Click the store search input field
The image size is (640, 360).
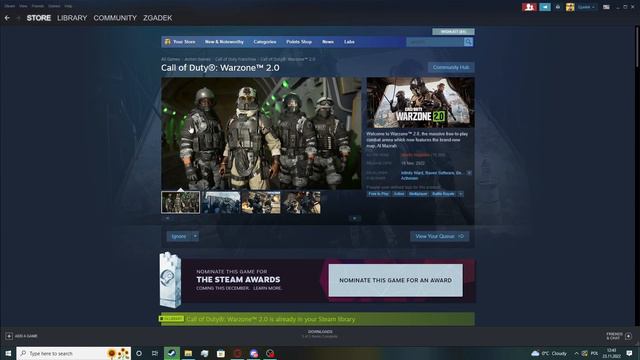click(435, 42)
